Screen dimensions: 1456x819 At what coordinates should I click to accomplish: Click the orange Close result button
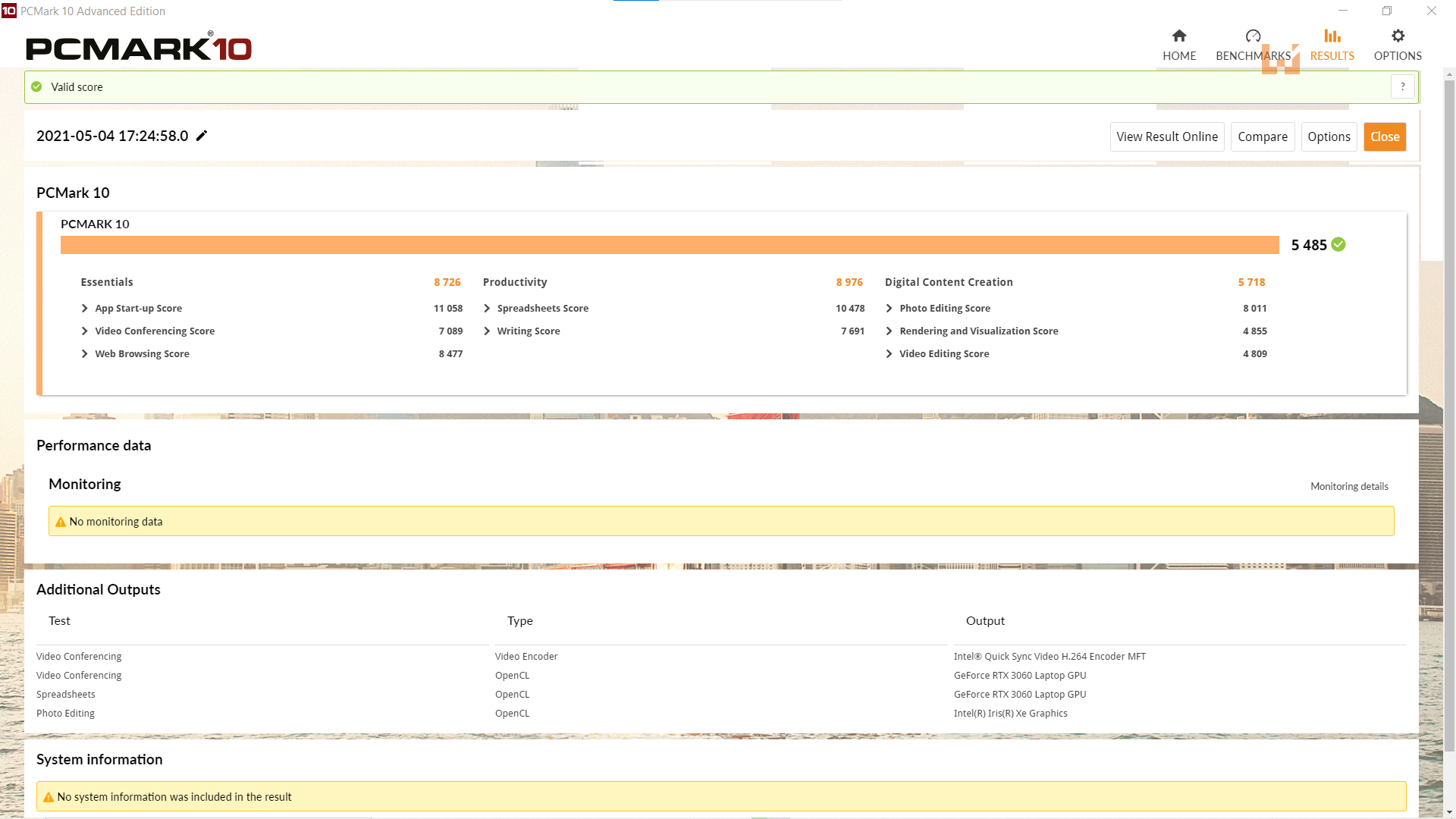pyautogui.click(x=1384, y=136)
